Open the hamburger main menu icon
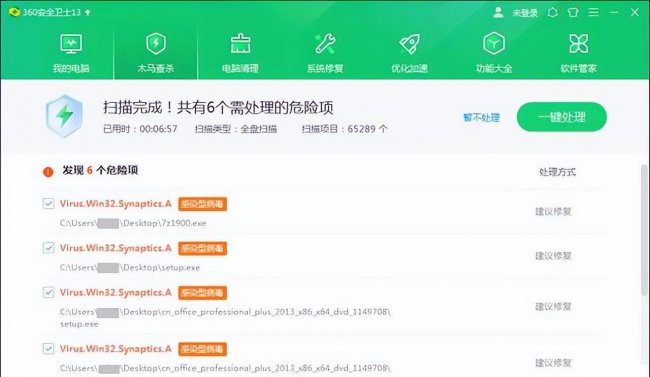Viewport: 650px width, 377px height. click(594, 12)
